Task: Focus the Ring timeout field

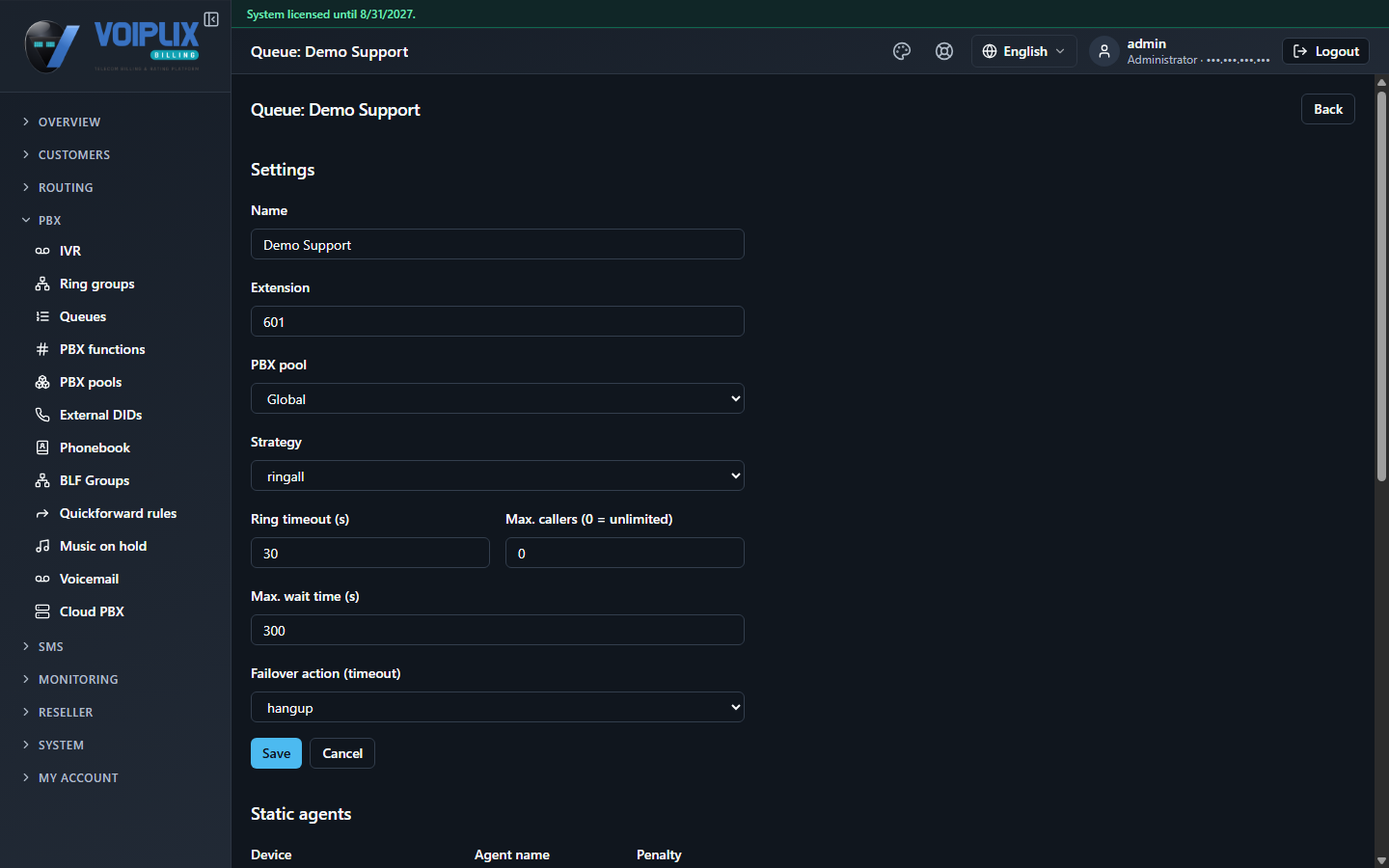Action: [370, 553]
